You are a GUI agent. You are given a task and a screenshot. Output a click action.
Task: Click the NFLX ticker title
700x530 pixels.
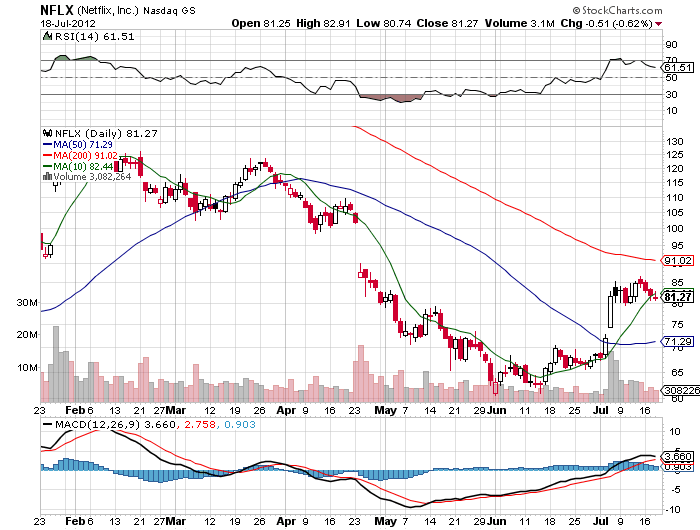coord(57,10)
